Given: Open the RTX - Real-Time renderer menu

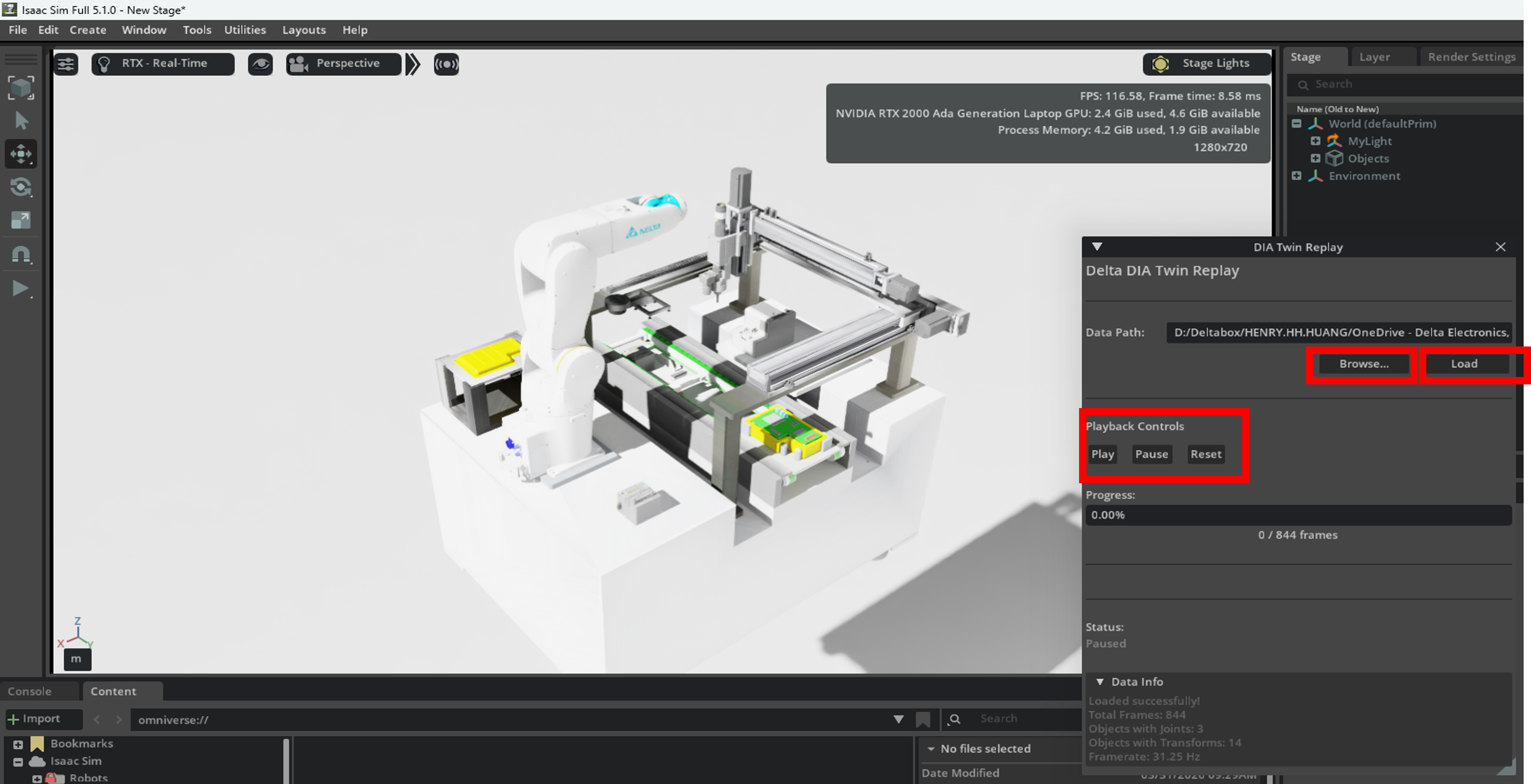Looking at the screenshot, I should [163, 64].
